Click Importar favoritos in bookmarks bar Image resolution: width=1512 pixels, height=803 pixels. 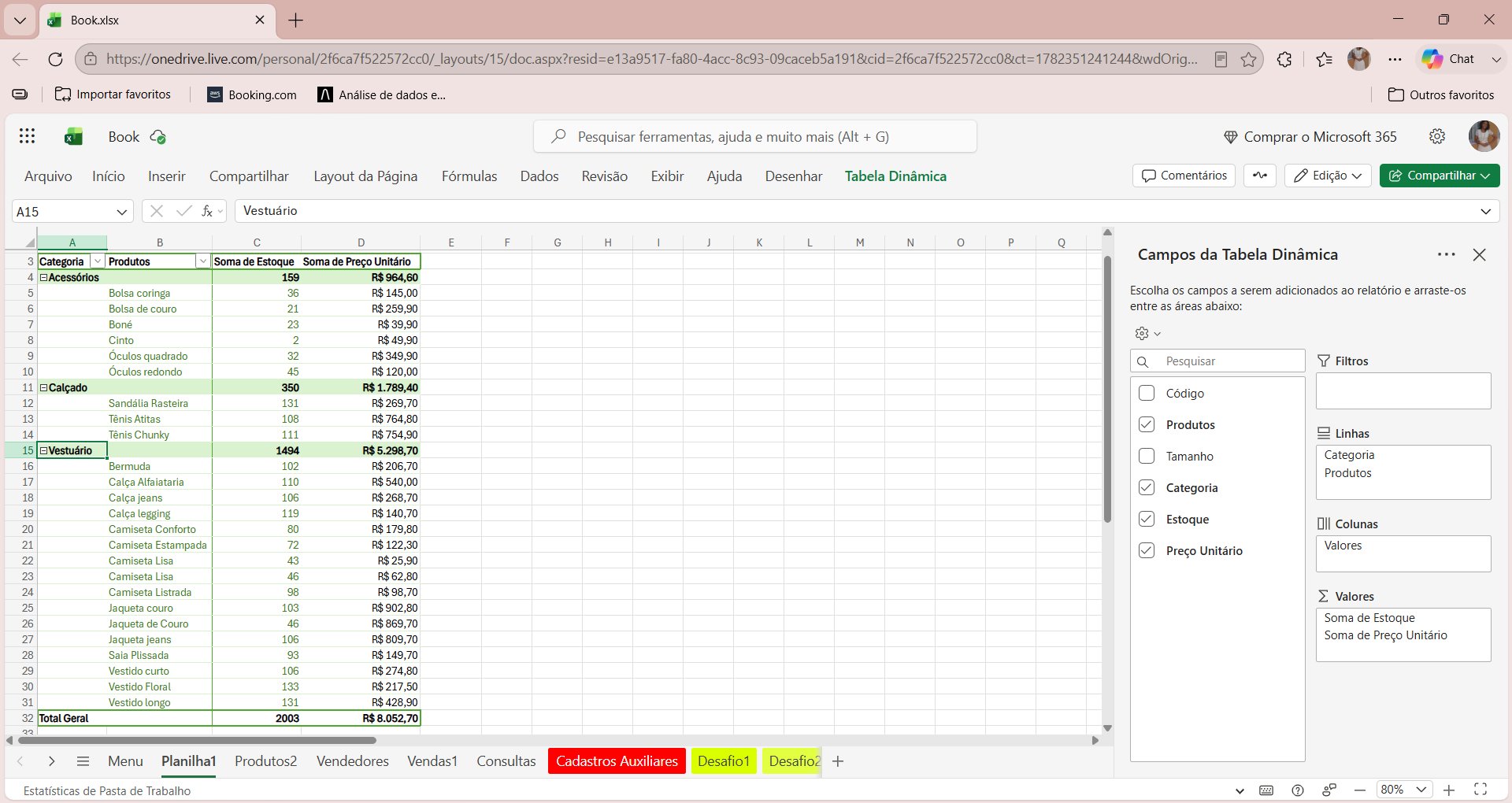coord(113,94)
